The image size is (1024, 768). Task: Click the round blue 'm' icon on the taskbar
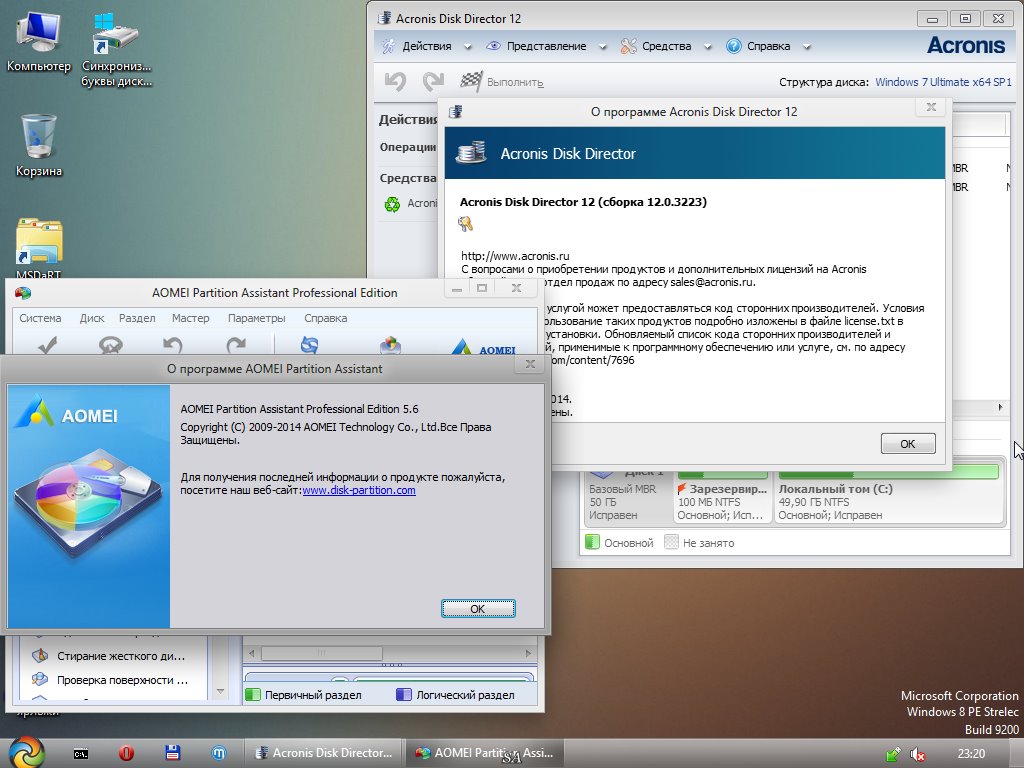click(219, 754)
